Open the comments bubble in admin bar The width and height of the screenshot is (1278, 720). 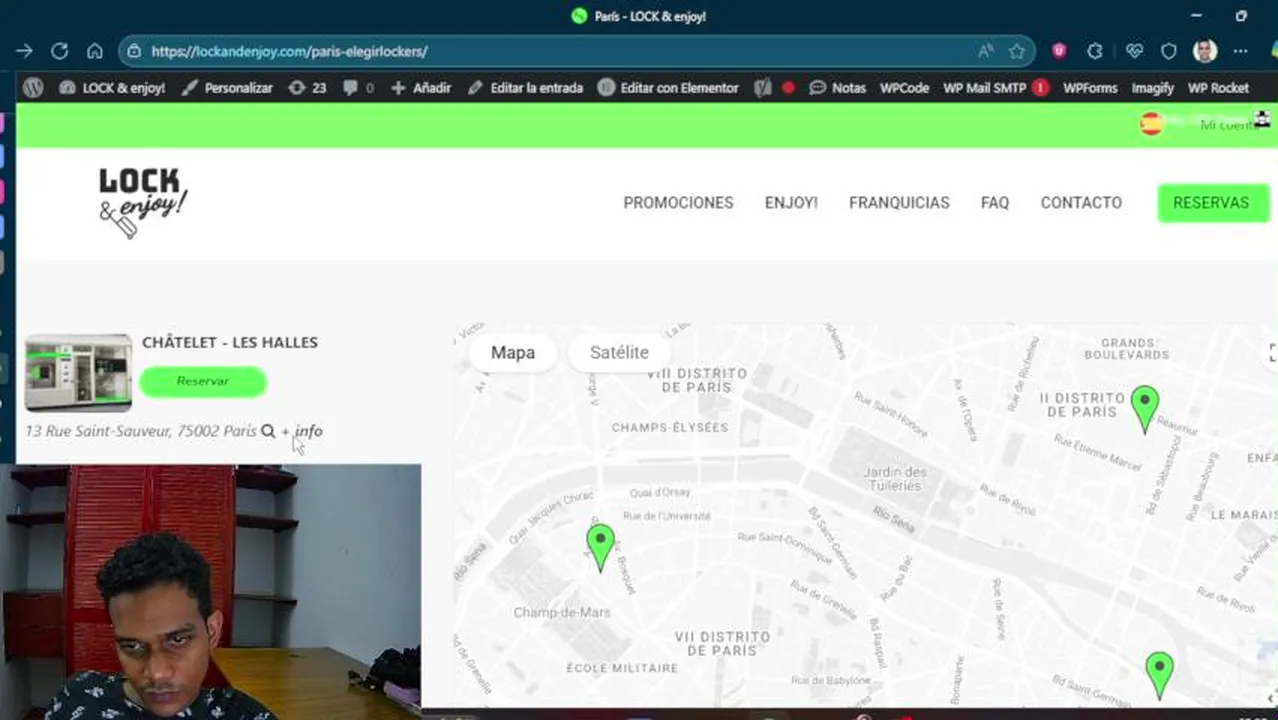tap(358, 88)
